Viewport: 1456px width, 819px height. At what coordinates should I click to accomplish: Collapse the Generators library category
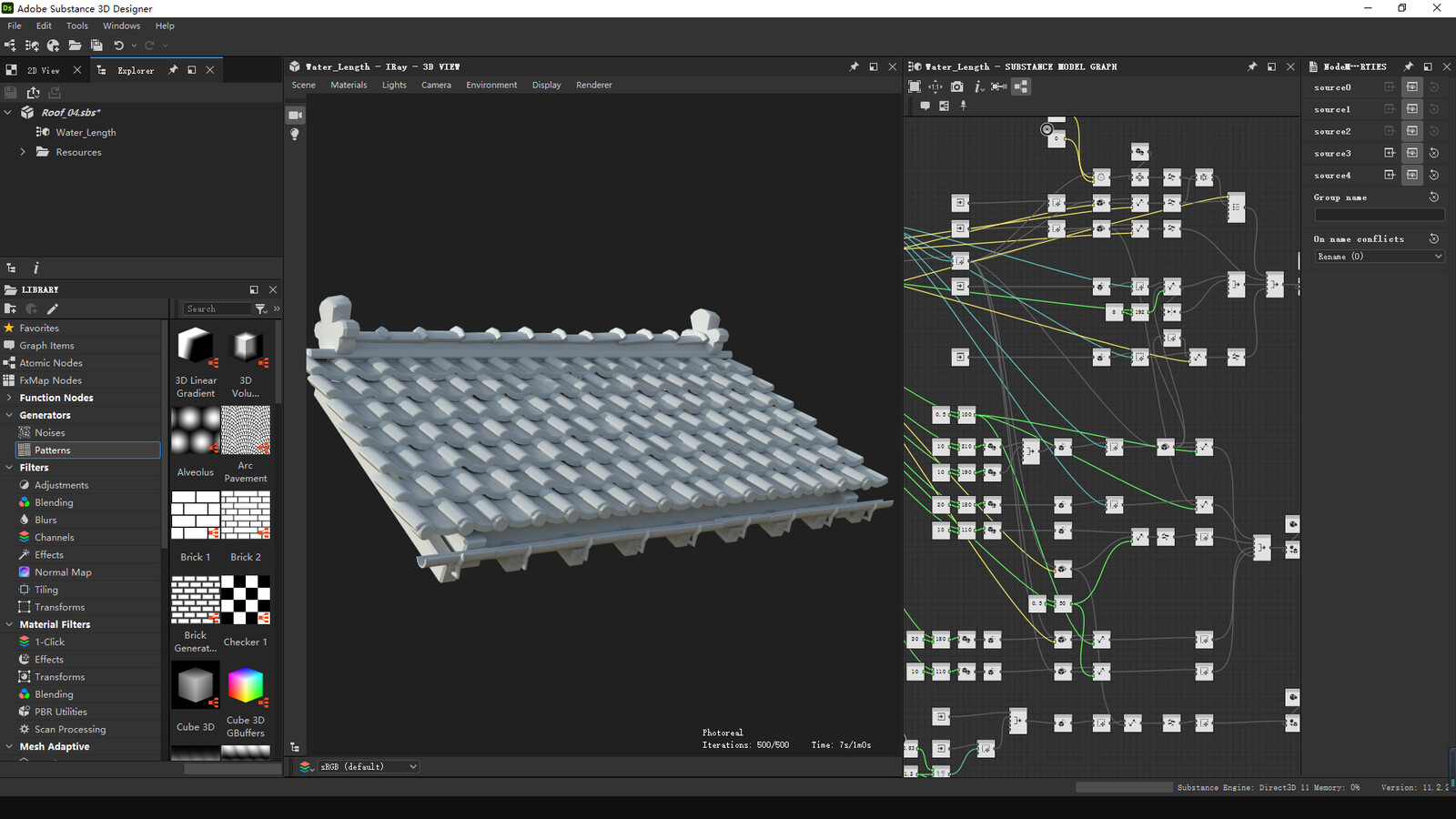coord(9,415)
